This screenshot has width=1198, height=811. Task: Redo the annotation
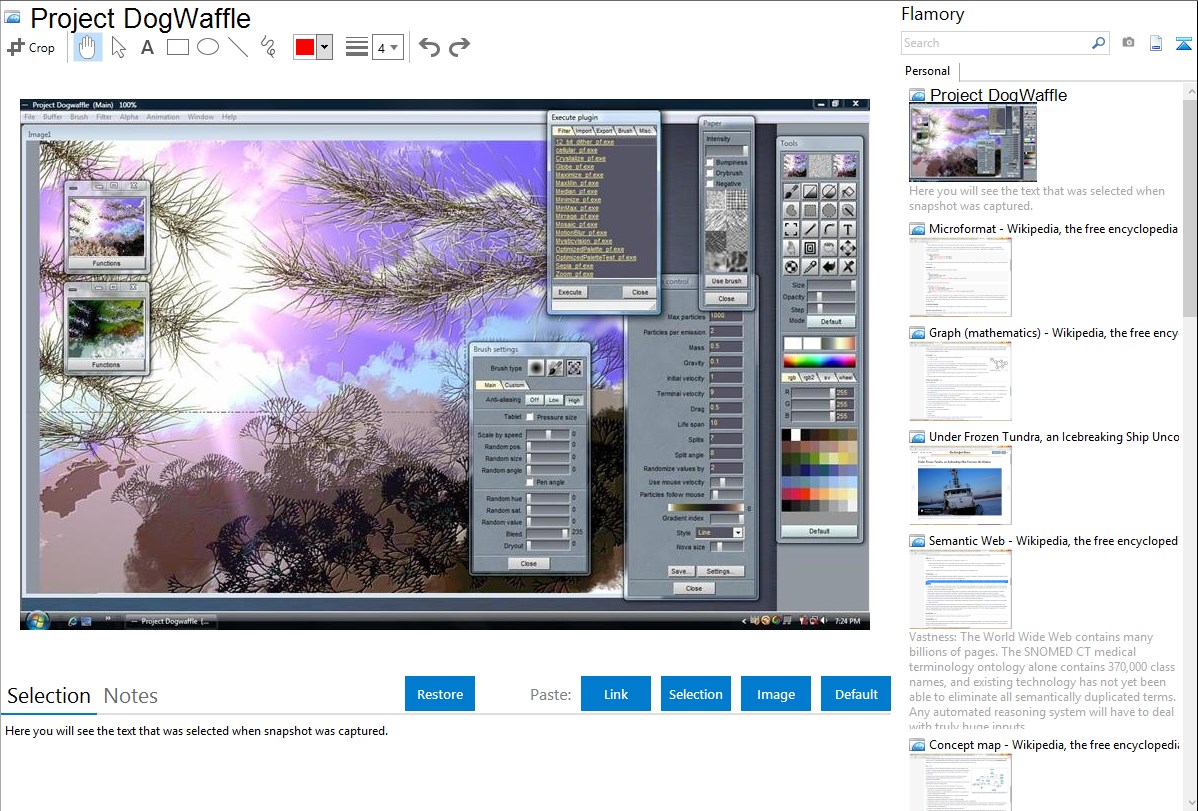click(459, 47)
